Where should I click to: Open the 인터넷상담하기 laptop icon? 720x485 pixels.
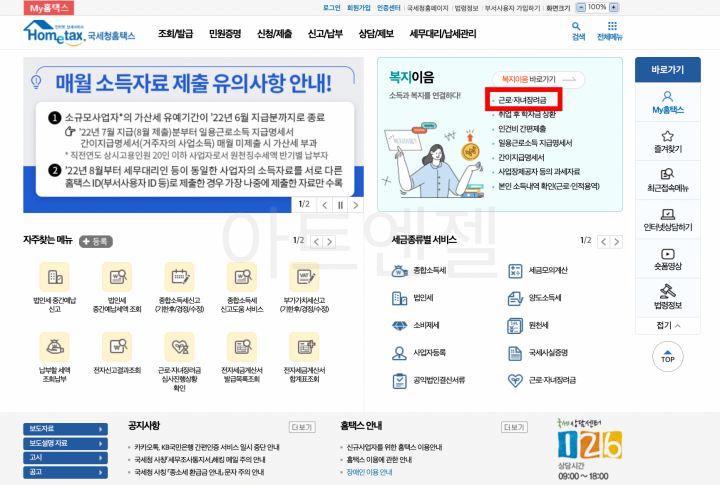[668, 214]
